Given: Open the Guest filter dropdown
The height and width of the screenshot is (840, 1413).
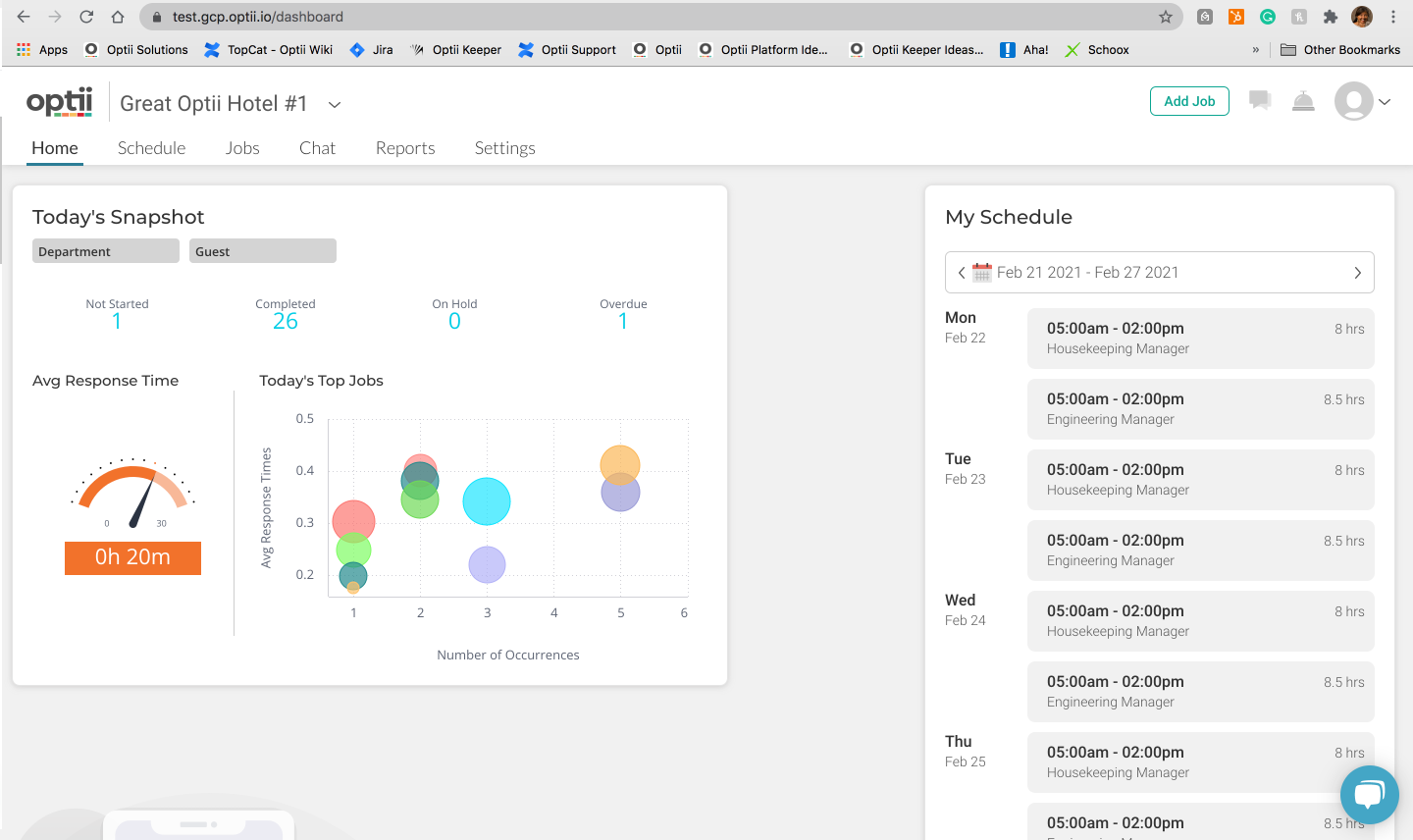Looking at the screenshot, I should pos(263,251).
